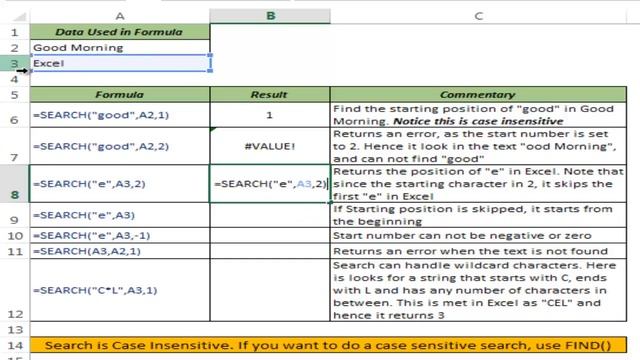Viewport: 640px width, 360px height.
Task: Select cell A8 with =SEARCH("e",A3,2)
Action: click(120, 184)
